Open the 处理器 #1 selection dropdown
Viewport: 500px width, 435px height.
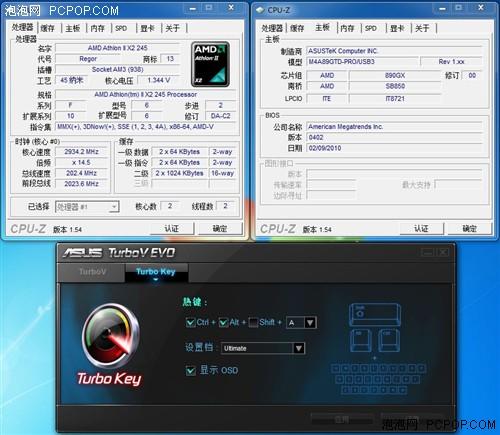[87, 207]
